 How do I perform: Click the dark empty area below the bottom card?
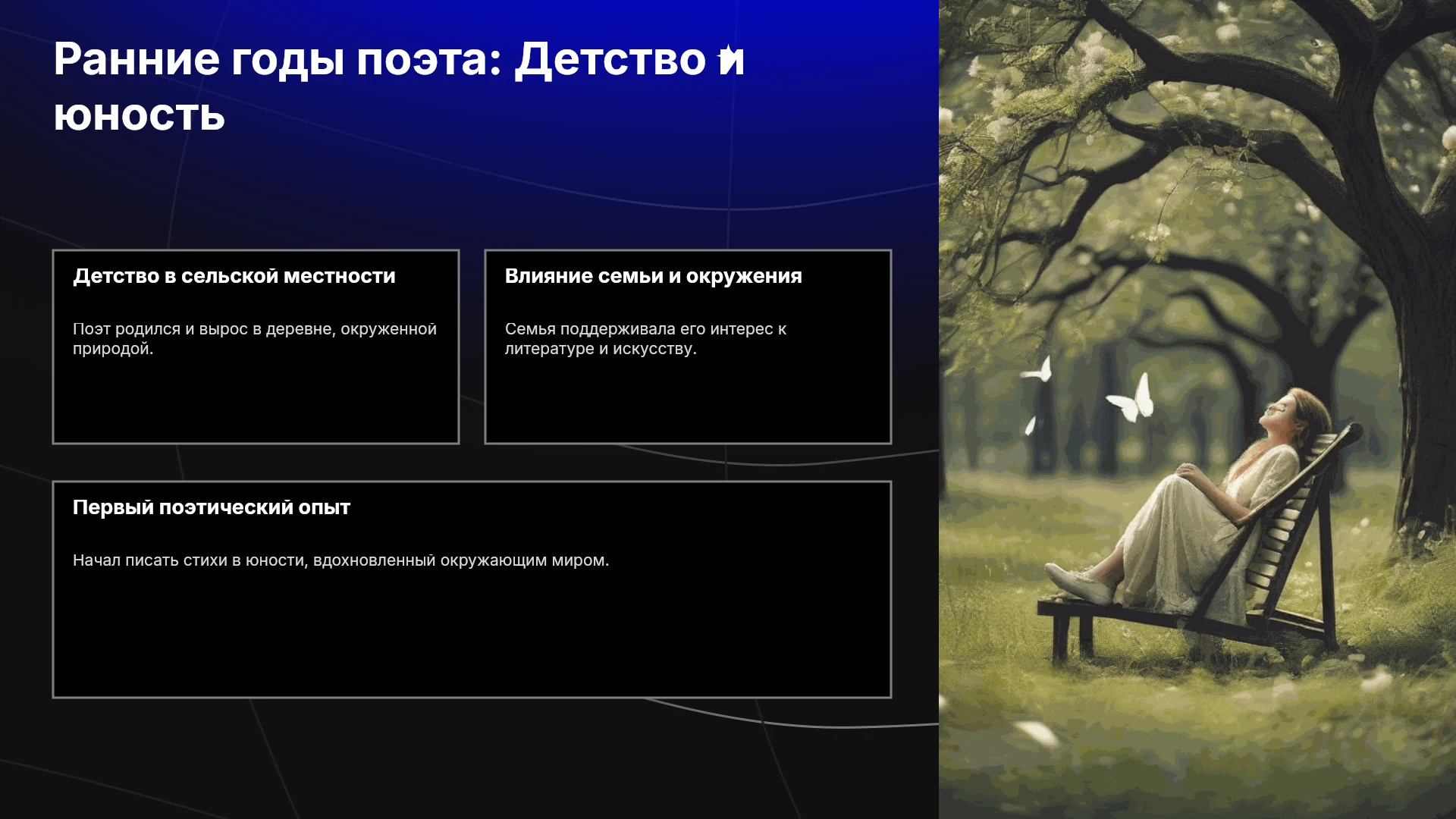pyautogui.click(x=470, y=758)
